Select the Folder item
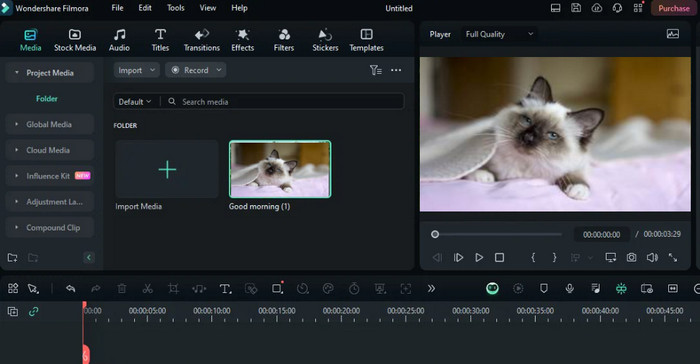The width and height of the screenshot is (700, 364). coord(47,99)
